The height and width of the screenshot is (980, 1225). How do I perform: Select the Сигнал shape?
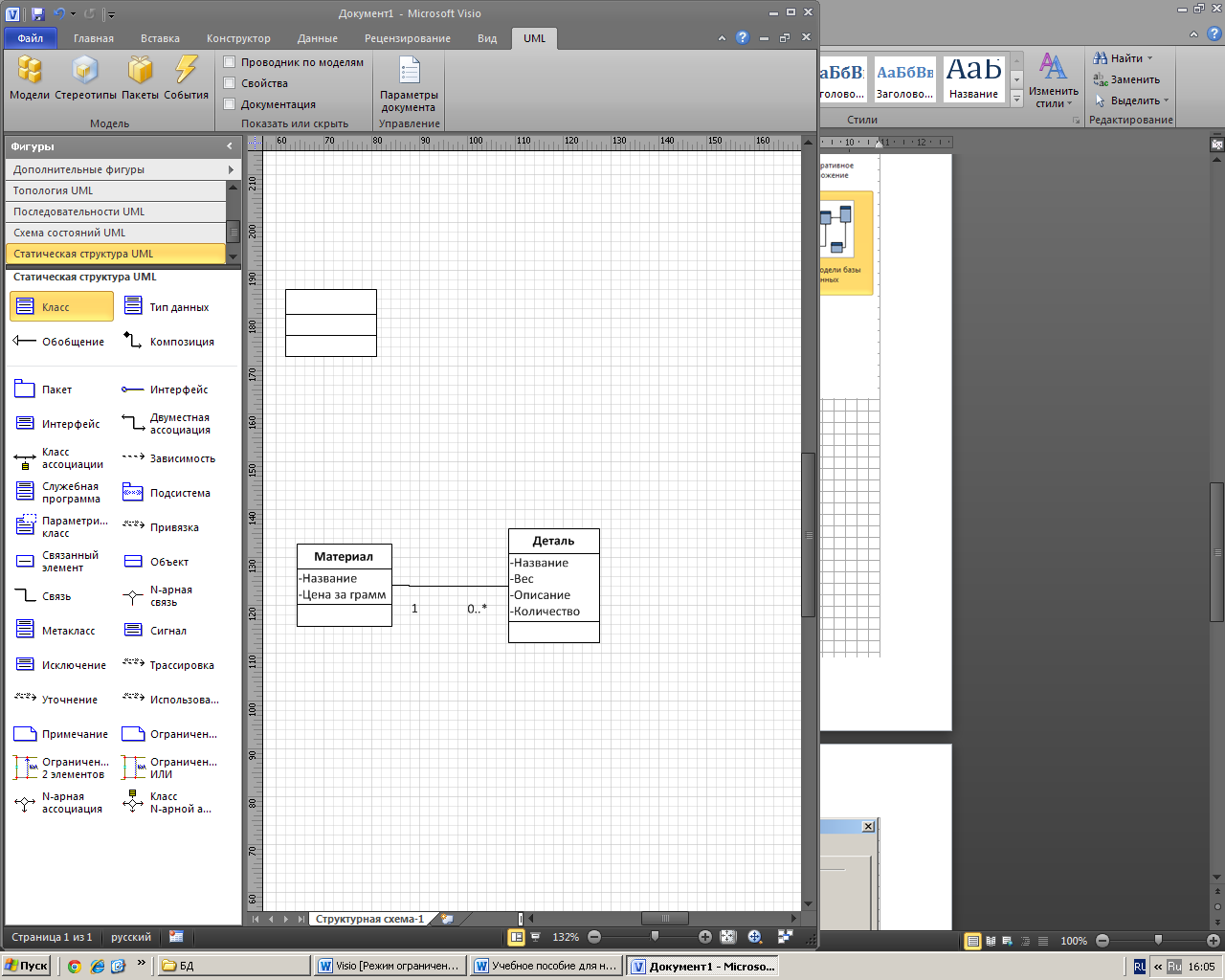pyautogui.click(x=154, y=631)
